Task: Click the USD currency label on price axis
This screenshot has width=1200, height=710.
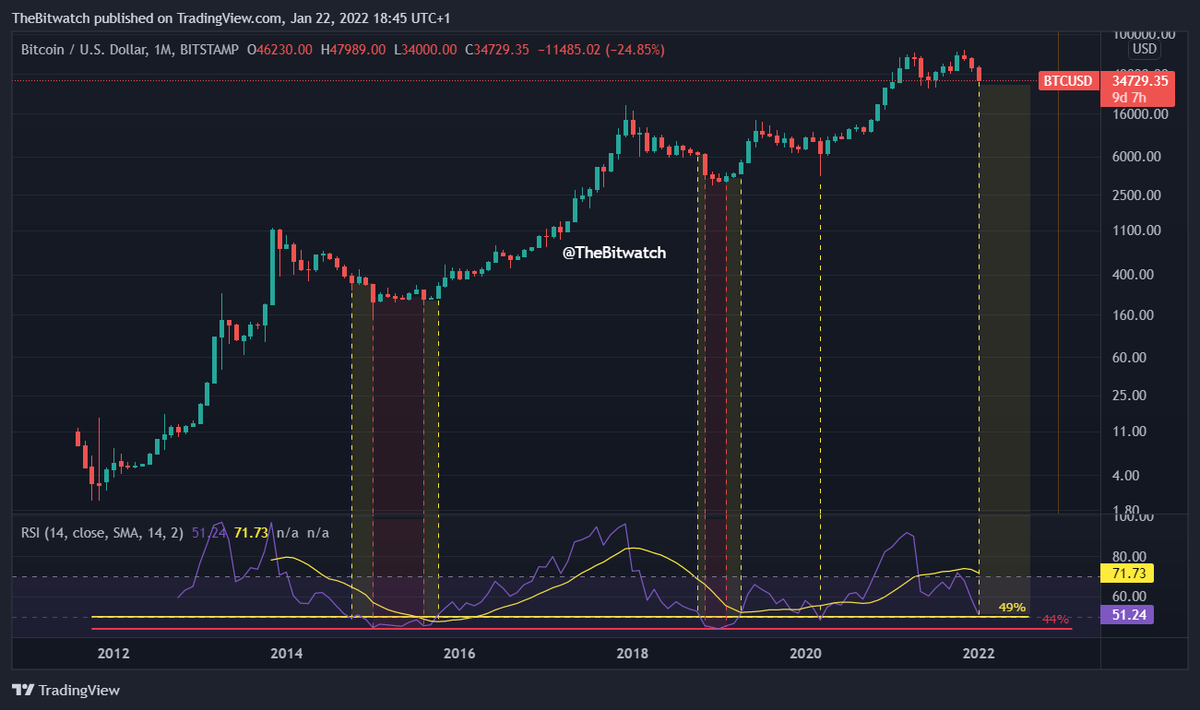Action: (1144, 48)
